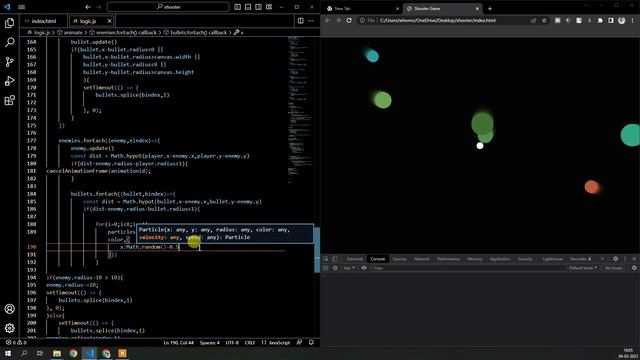
Task: Toggle DevTools device toolbar
Action: 335,259
